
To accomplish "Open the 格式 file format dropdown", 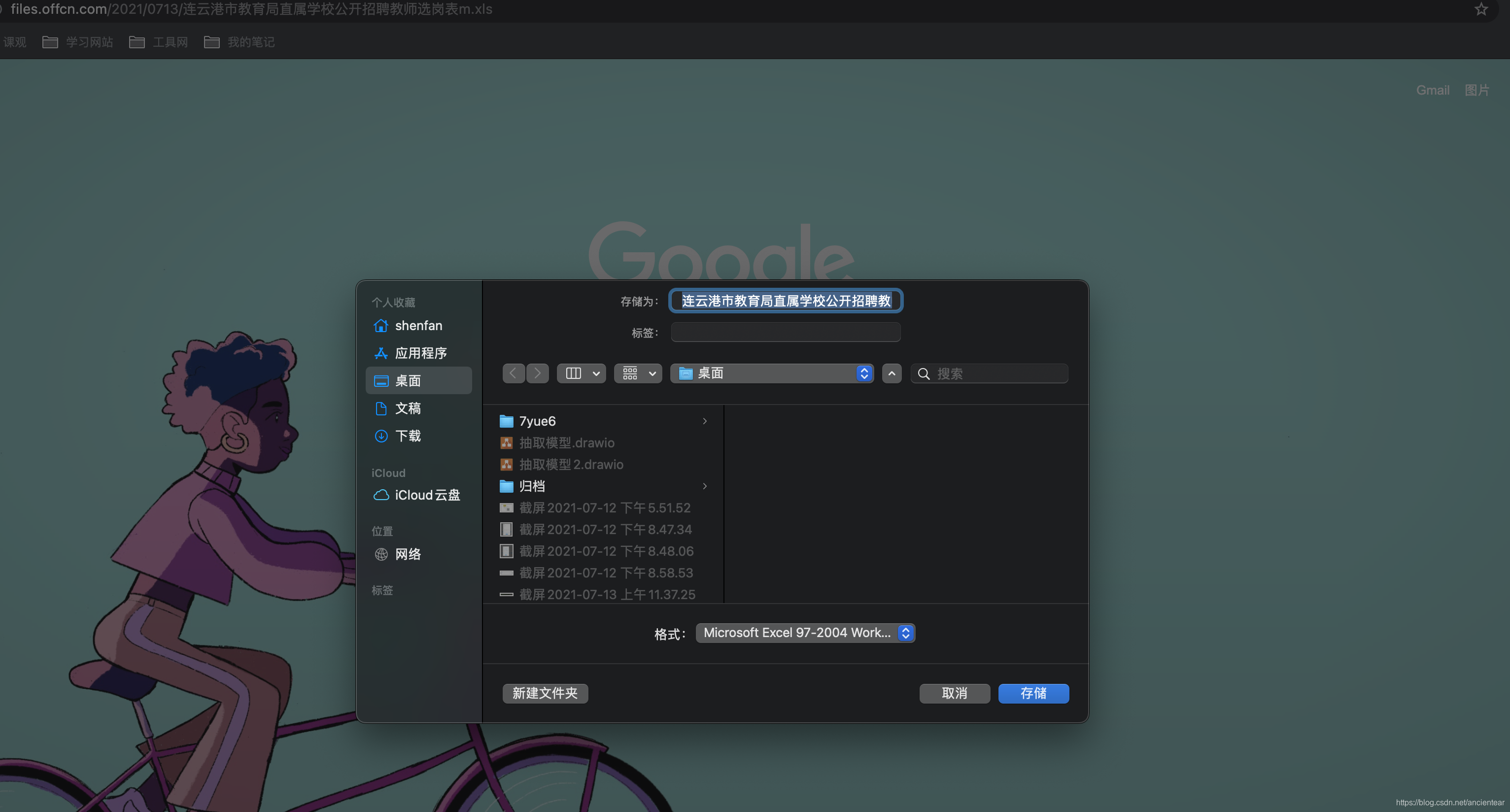I will [805, 633].
